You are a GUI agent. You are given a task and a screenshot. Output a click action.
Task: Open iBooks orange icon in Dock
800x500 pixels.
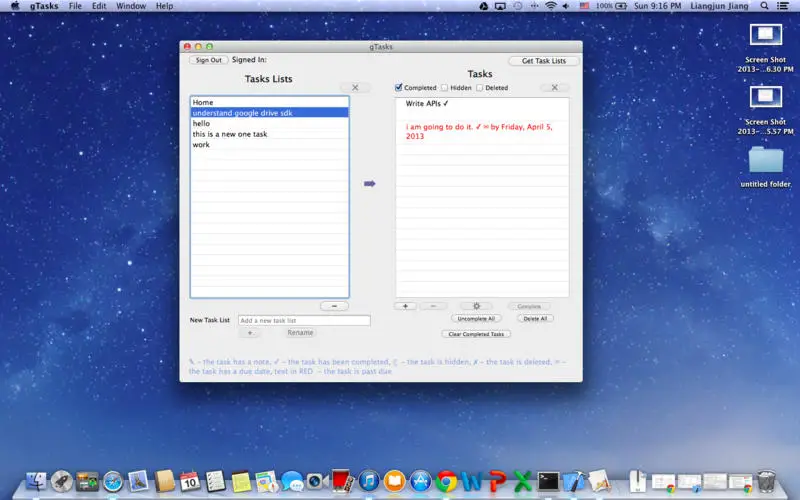pos(394,481)
